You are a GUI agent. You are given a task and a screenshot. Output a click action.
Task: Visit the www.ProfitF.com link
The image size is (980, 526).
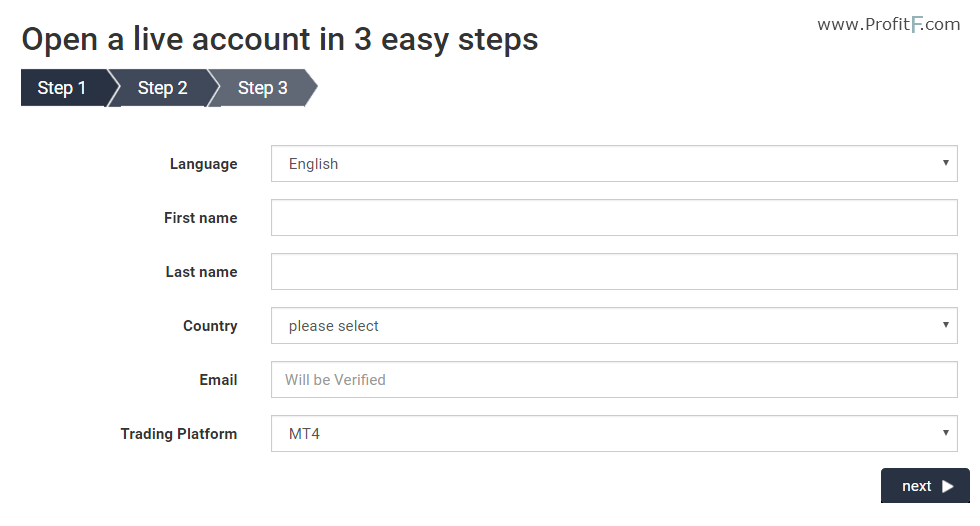pos(888,24)
